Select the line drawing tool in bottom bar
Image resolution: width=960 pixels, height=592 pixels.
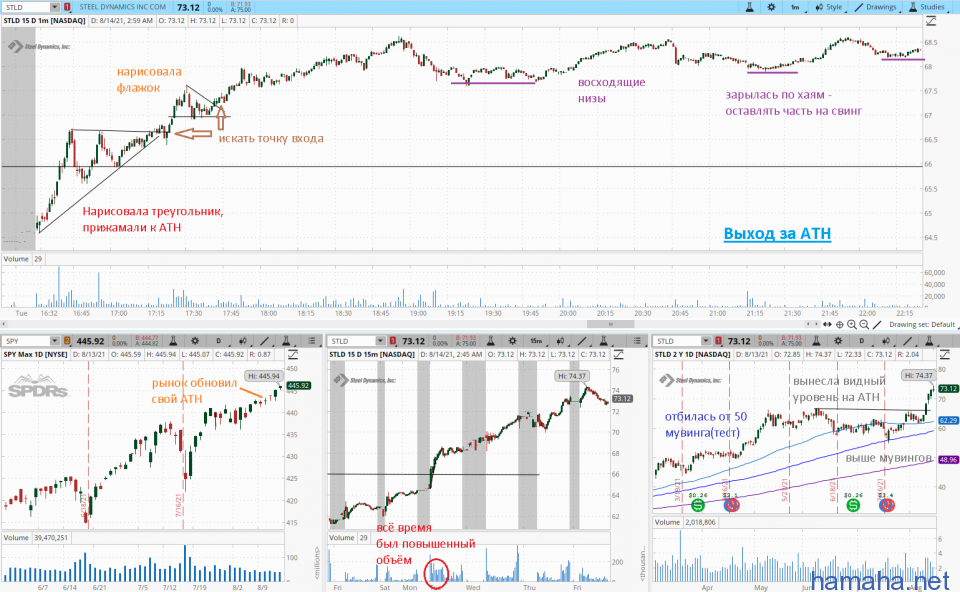point(877,324)
